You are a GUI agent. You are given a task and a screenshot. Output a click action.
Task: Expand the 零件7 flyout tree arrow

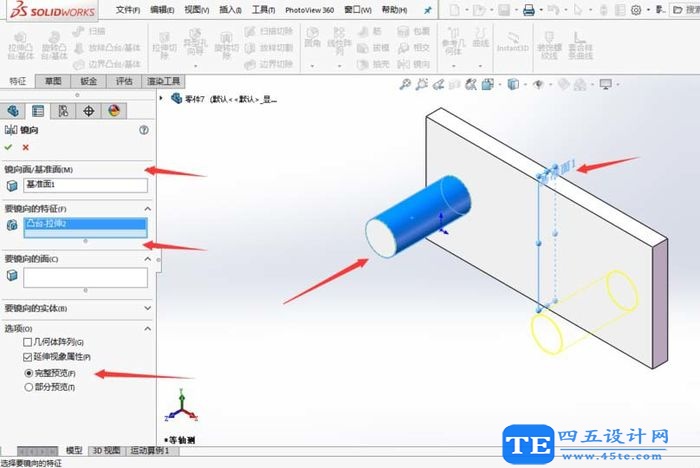[161, 98]
